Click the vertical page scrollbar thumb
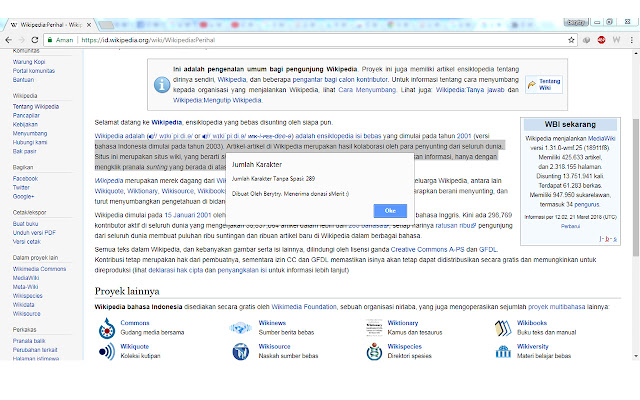640x400 pixels. [x=636, y=188]
